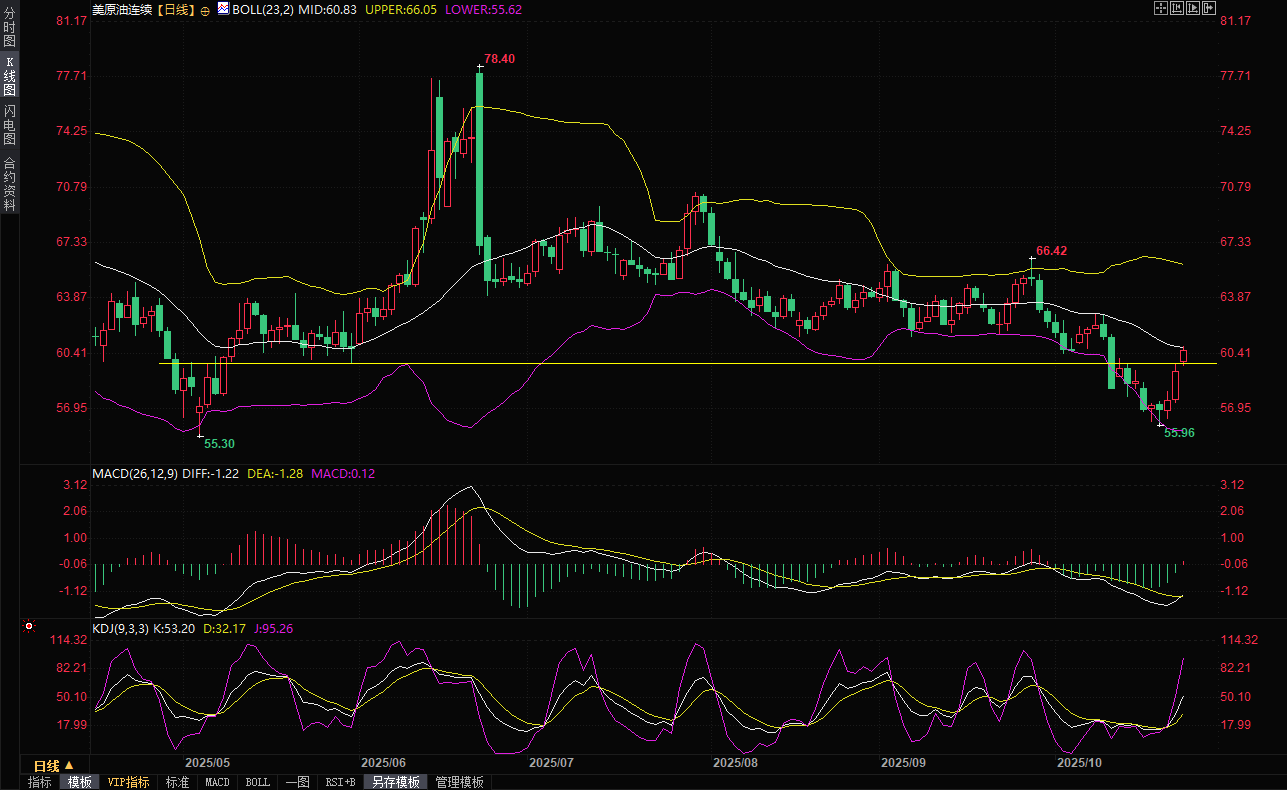Click the 78.40 high price label
Viewport: 1287px width, 790px height.
[499, 59]
